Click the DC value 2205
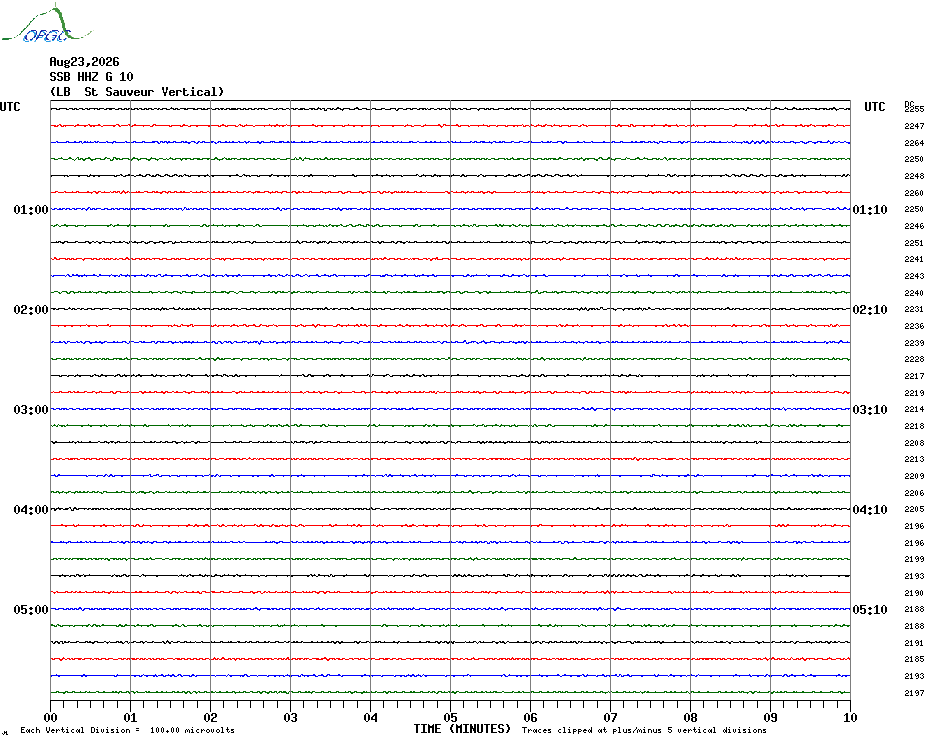The image size is (930, 744). point(914,509)
